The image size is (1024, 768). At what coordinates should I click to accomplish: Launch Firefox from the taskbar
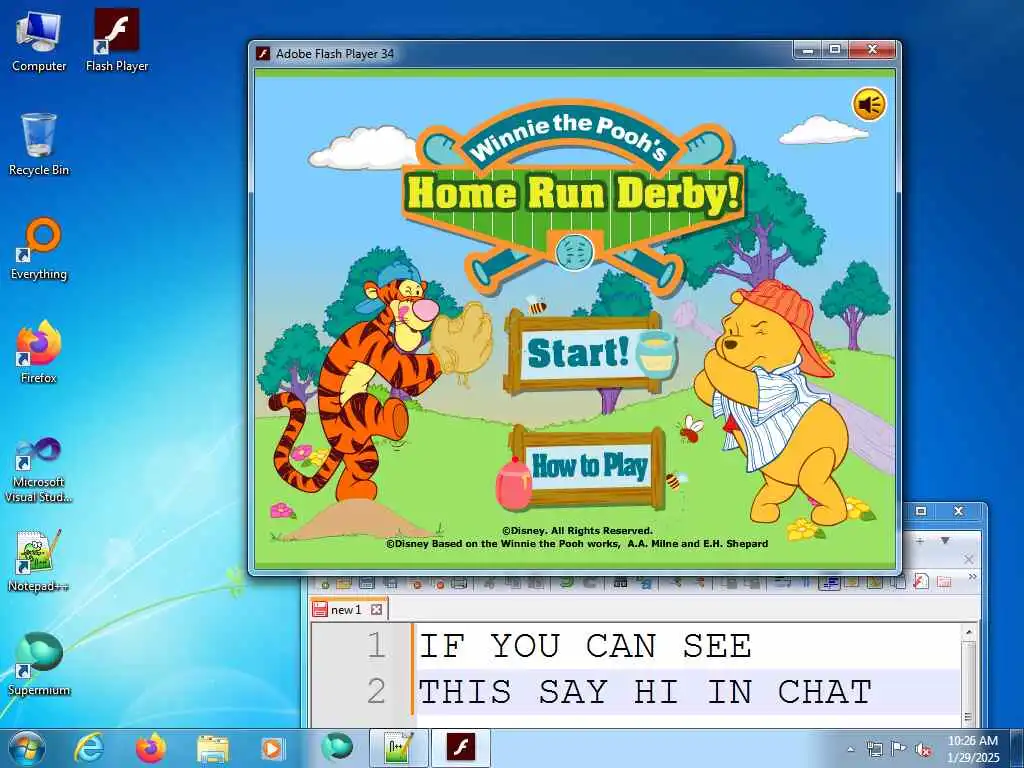[x=151, y=748]
